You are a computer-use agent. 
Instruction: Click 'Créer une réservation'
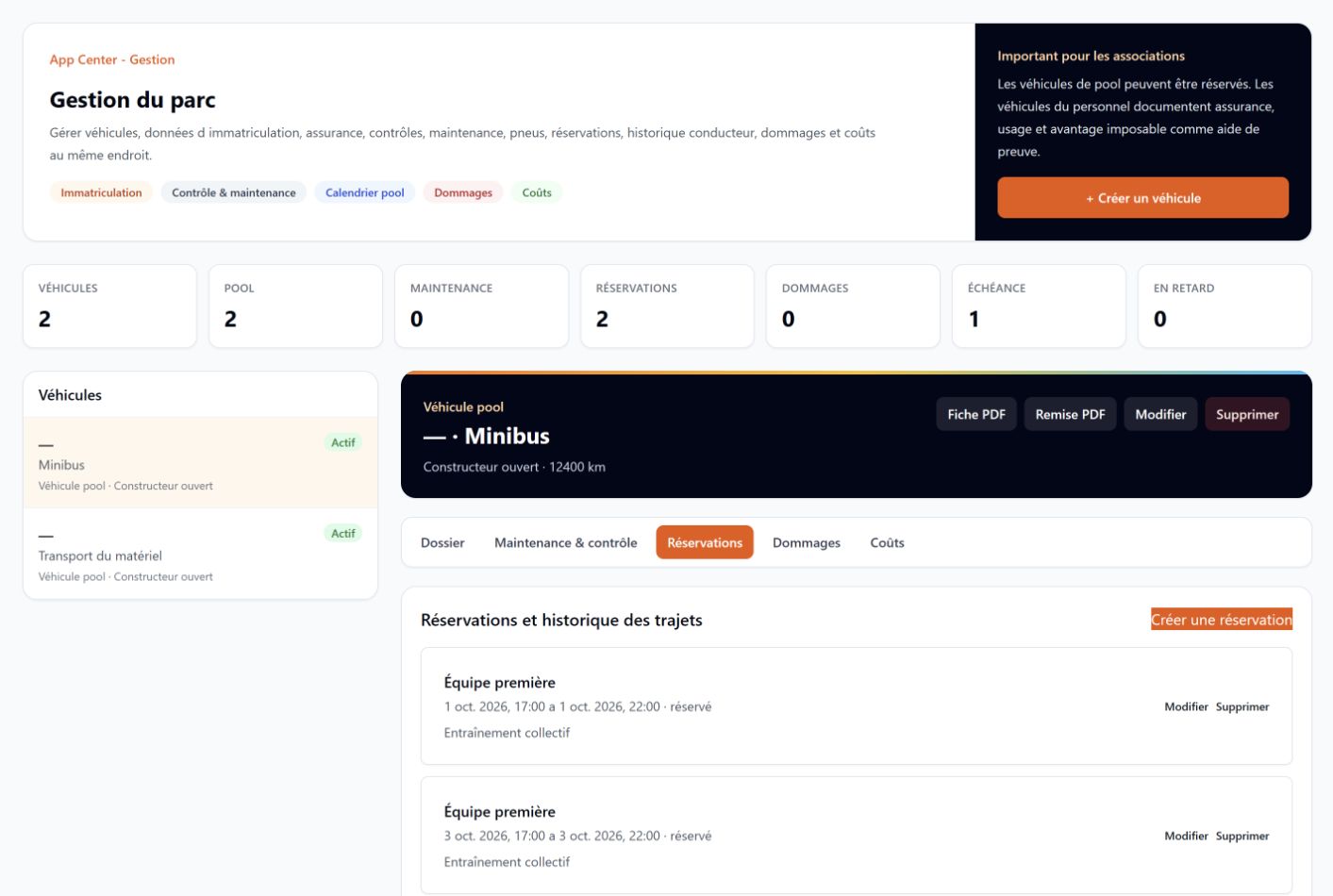(x=1222, y=620)
